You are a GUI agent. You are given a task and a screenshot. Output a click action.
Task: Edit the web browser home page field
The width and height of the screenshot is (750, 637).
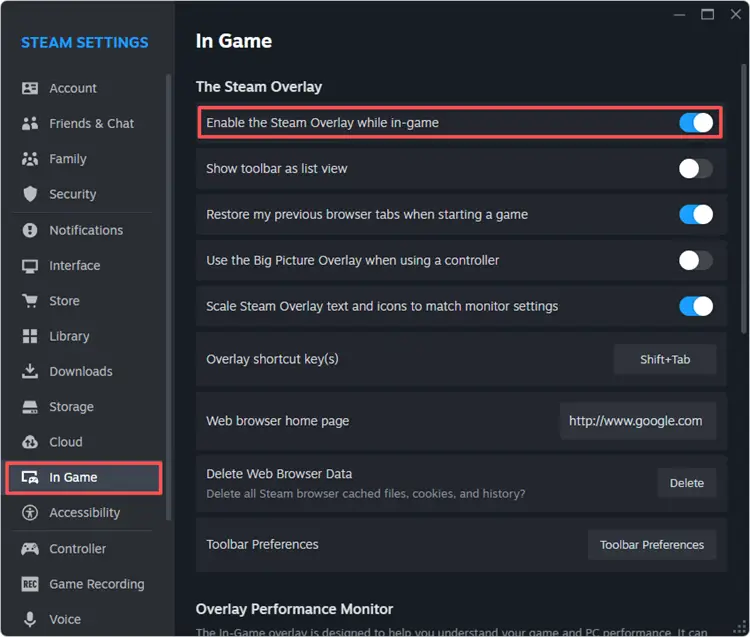638,421
